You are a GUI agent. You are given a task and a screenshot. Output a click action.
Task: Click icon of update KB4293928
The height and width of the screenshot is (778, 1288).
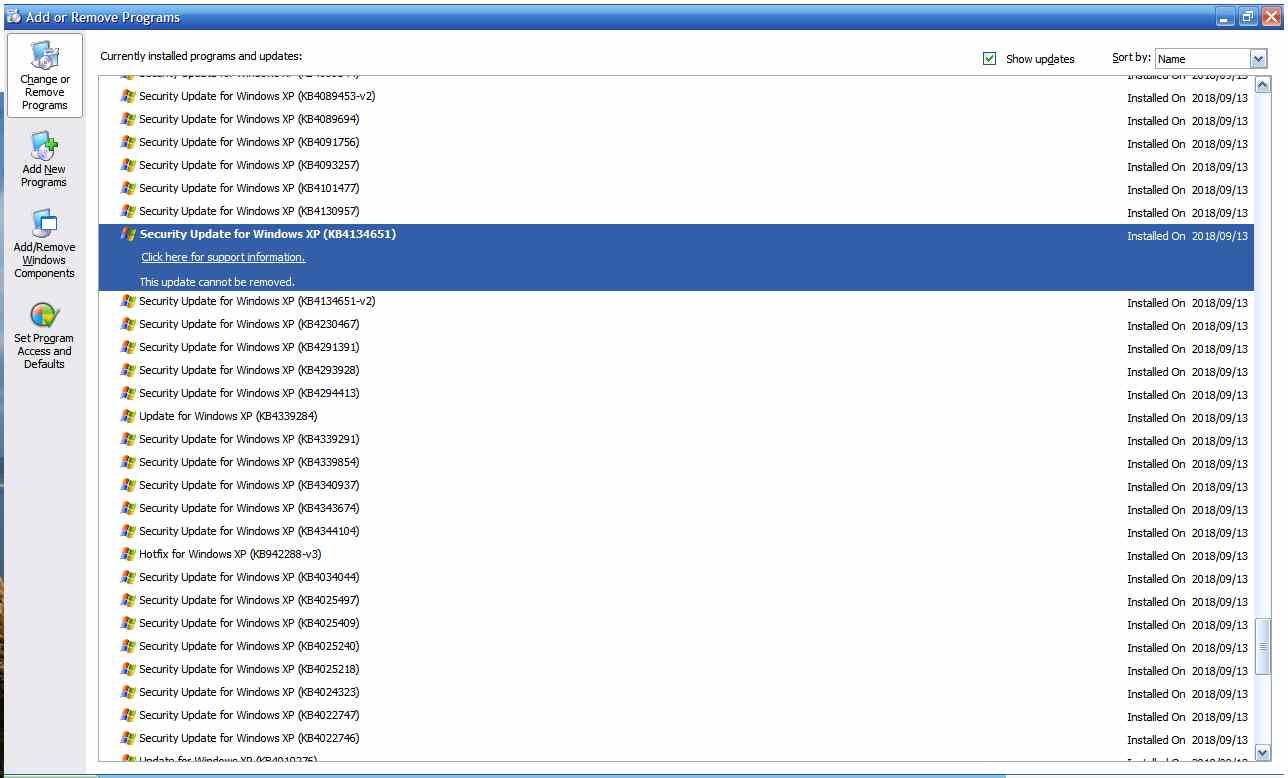[x=128, y=370]
